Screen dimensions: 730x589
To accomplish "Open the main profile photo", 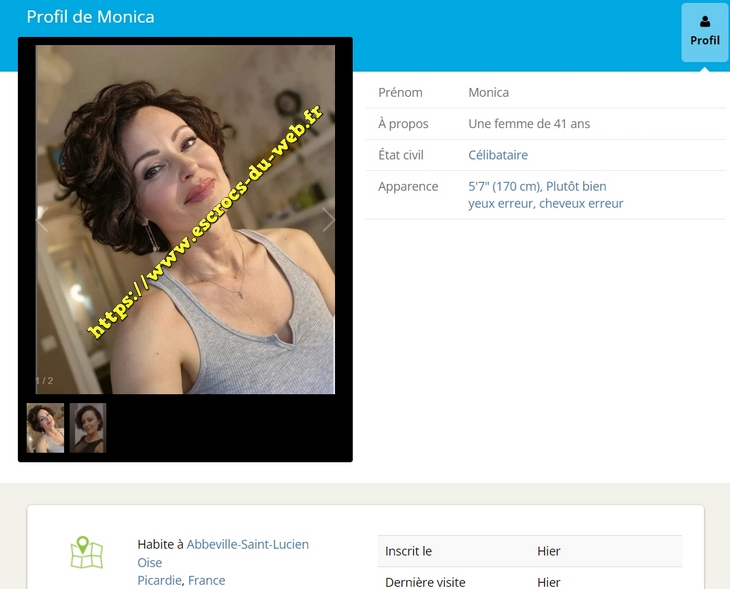I will click(x=185, y=219).
